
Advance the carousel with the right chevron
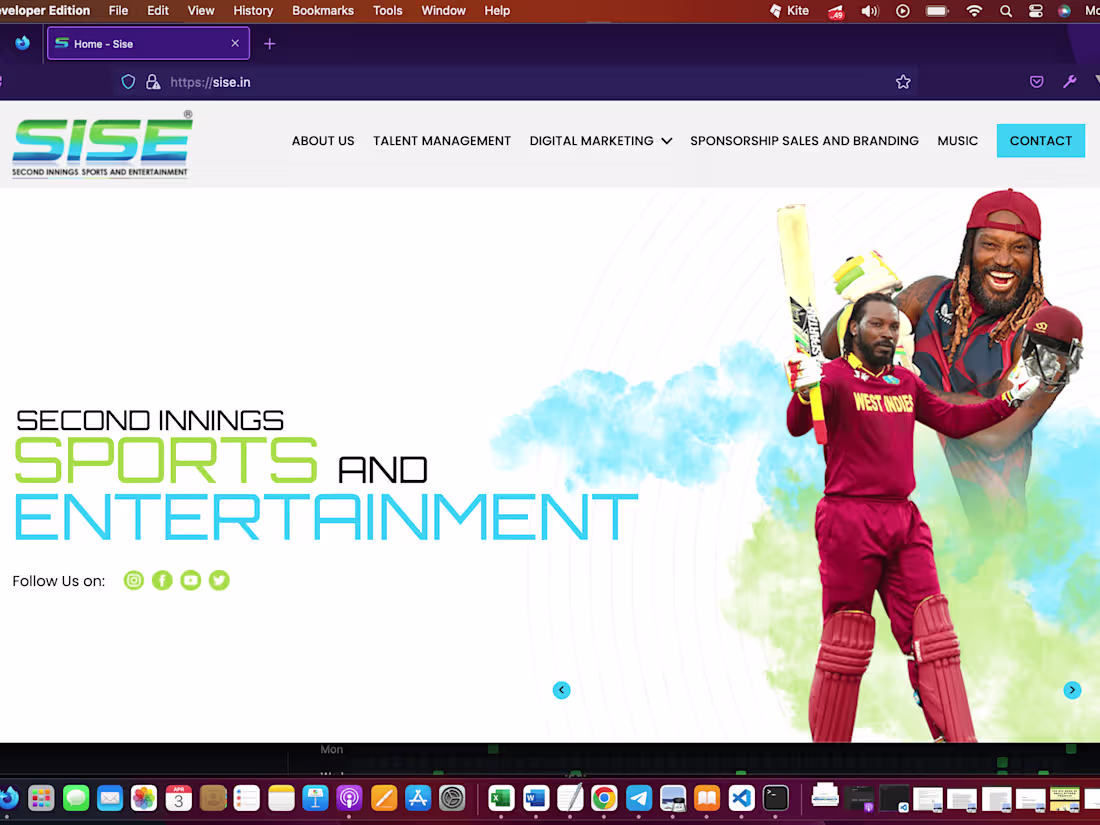1072,690
